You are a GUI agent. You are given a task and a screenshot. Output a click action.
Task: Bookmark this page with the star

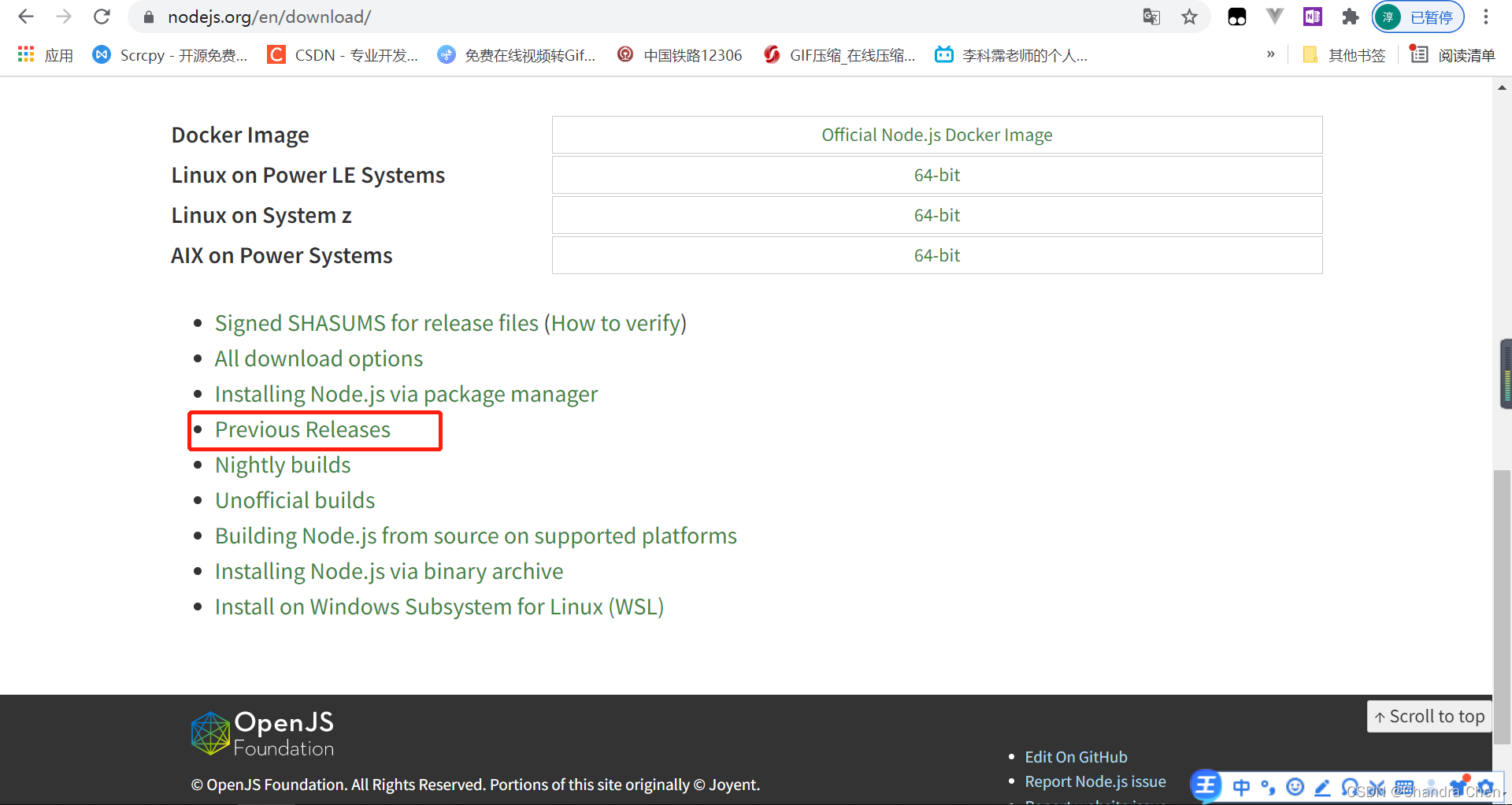click(x=1189, y=17)
